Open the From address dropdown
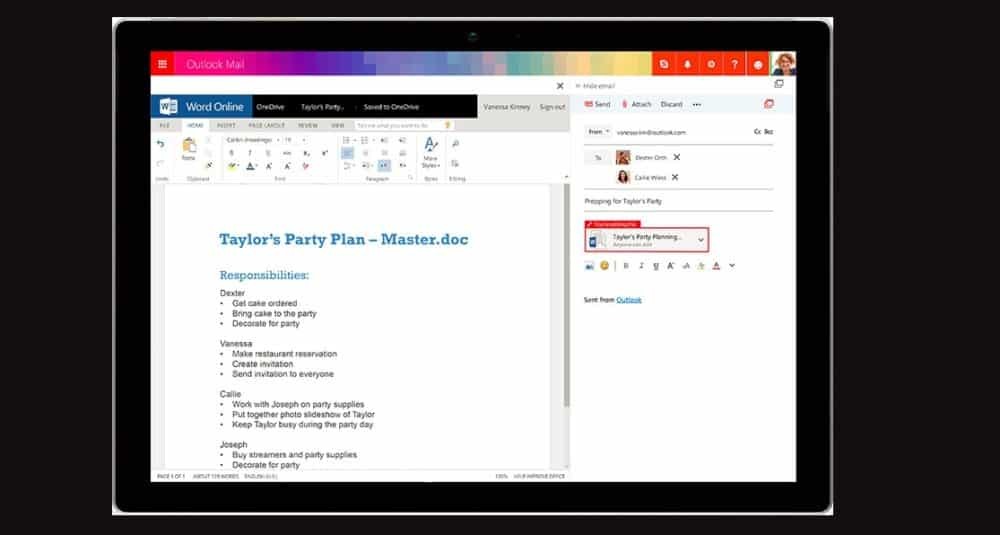 tap(598, 131)
